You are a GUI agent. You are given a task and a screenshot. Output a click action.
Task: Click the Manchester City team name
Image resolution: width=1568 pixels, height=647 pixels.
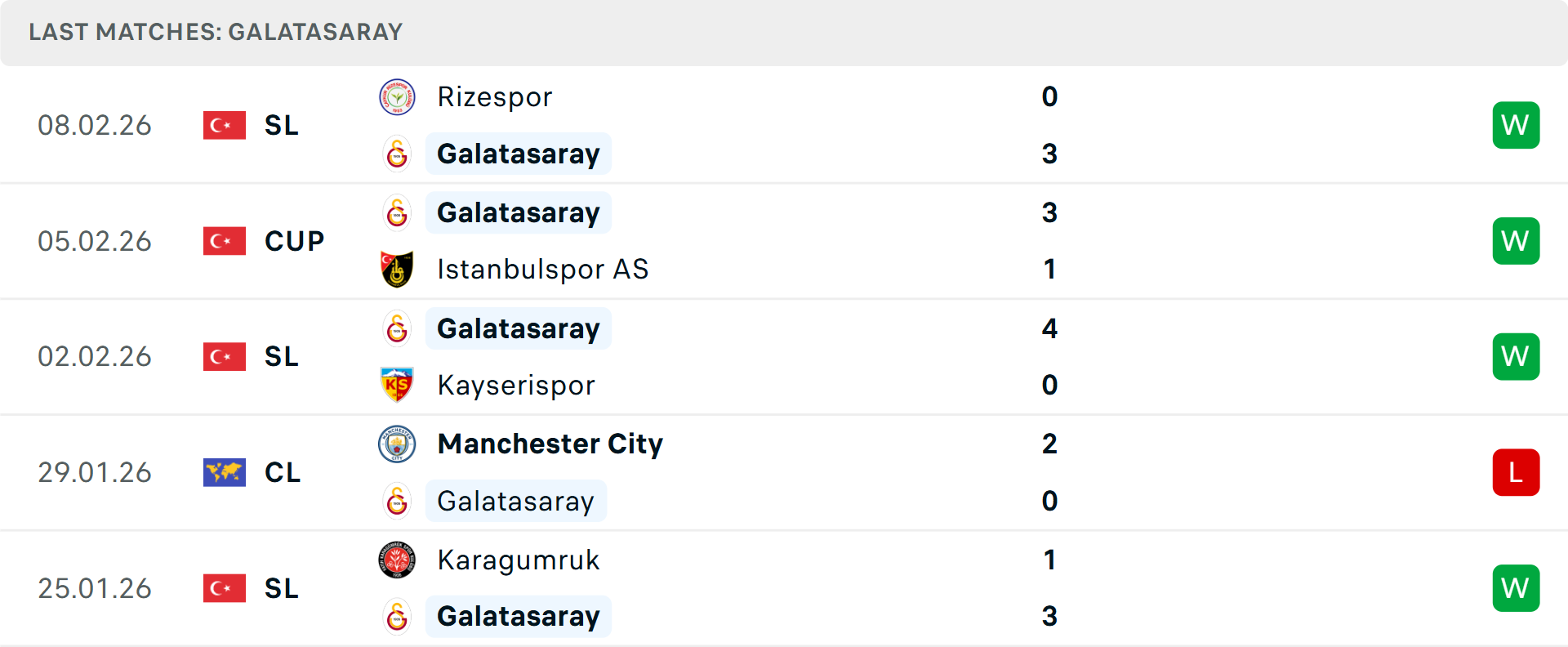pyautogui.click(x=550, y=444)
